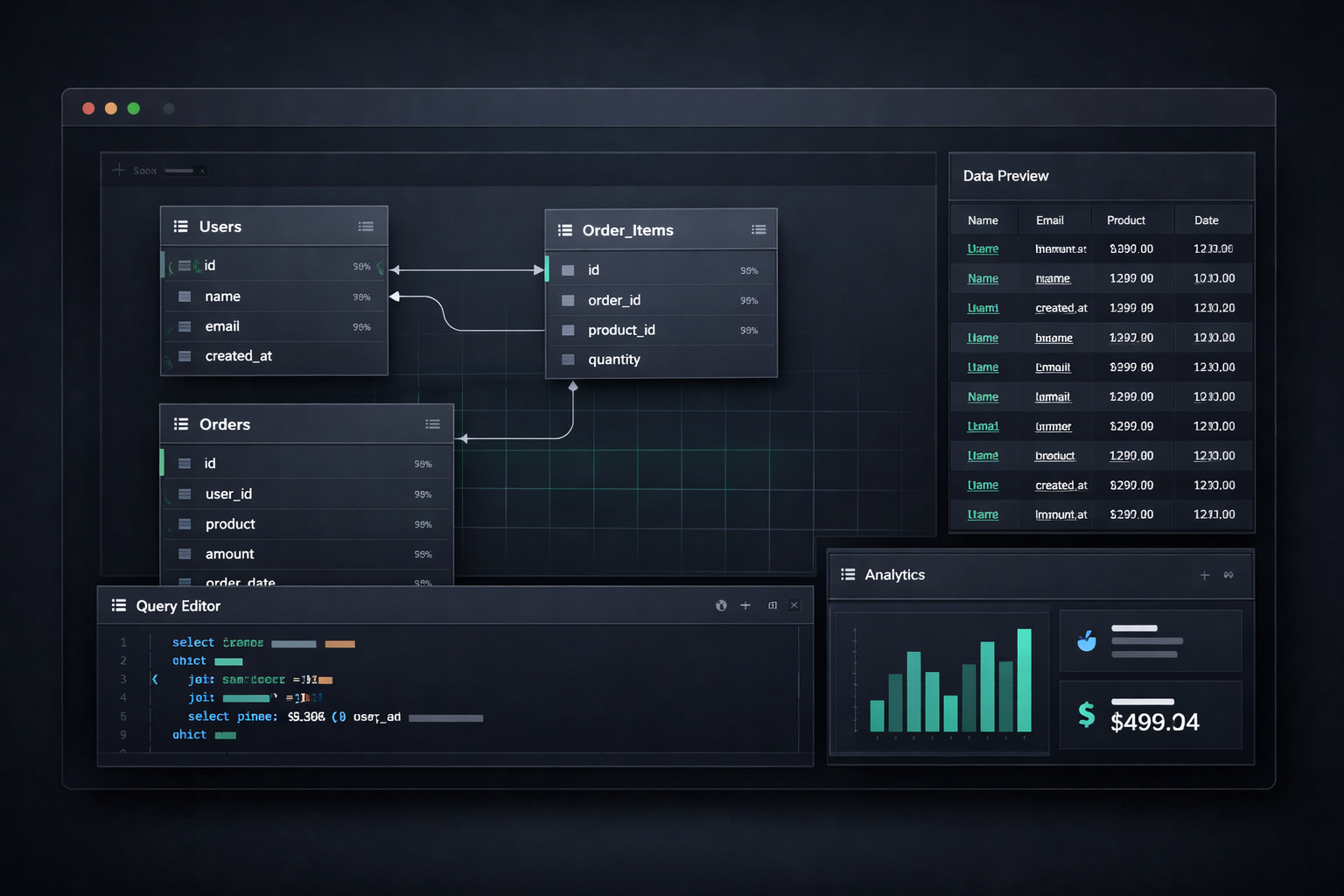This screenshot has width=1344, height=896.
Task: Click the column icon beside product_id
Action: (568, 330)
